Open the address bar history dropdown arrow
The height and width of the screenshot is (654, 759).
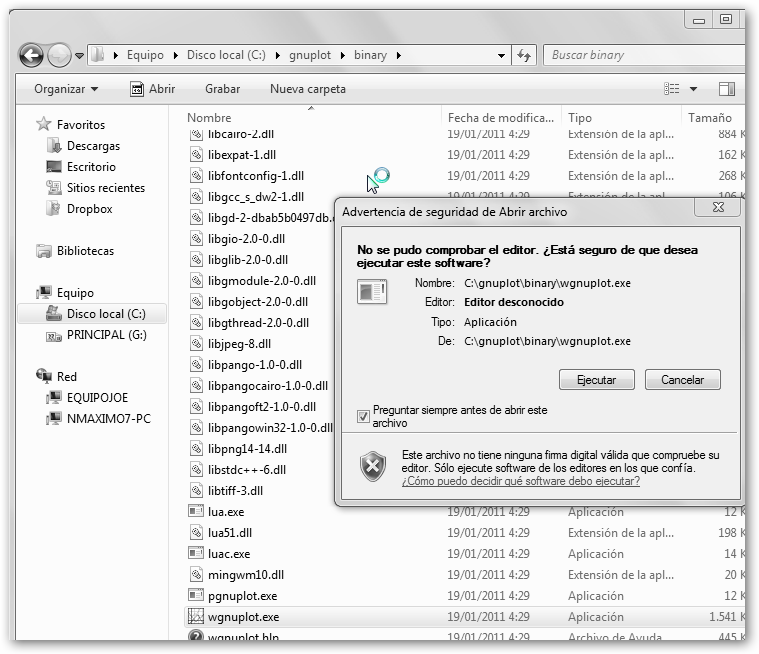[x=499, y=56]
